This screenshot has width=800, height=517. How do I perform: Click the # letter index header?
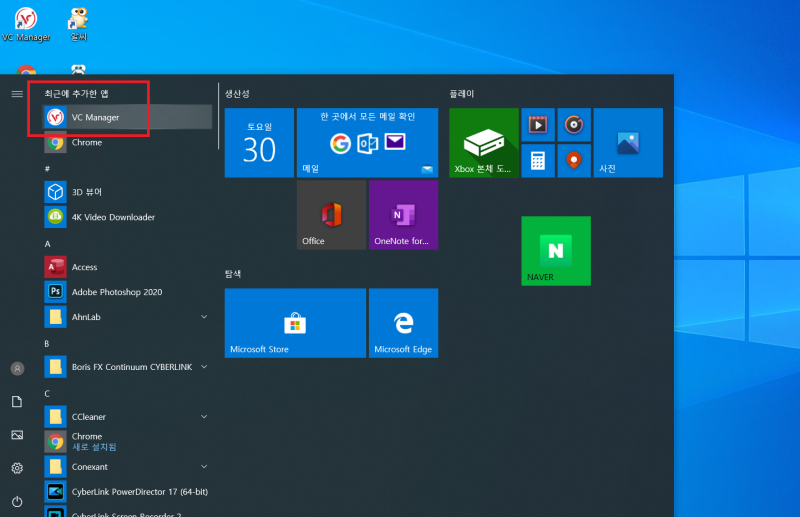pos(47,168)
